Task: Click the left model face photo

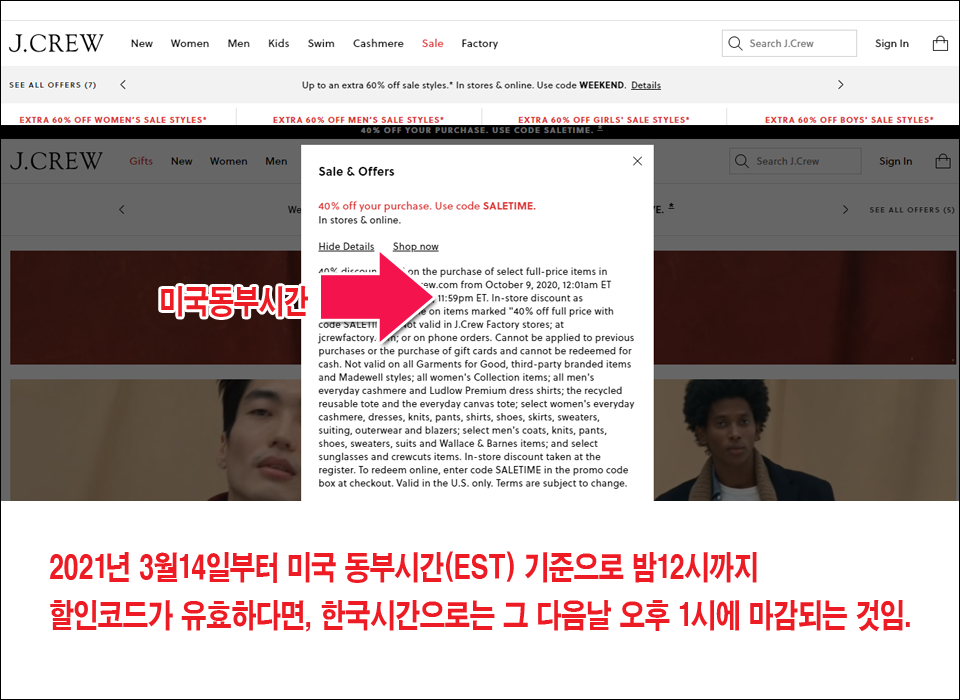Action: coord(156,440)
